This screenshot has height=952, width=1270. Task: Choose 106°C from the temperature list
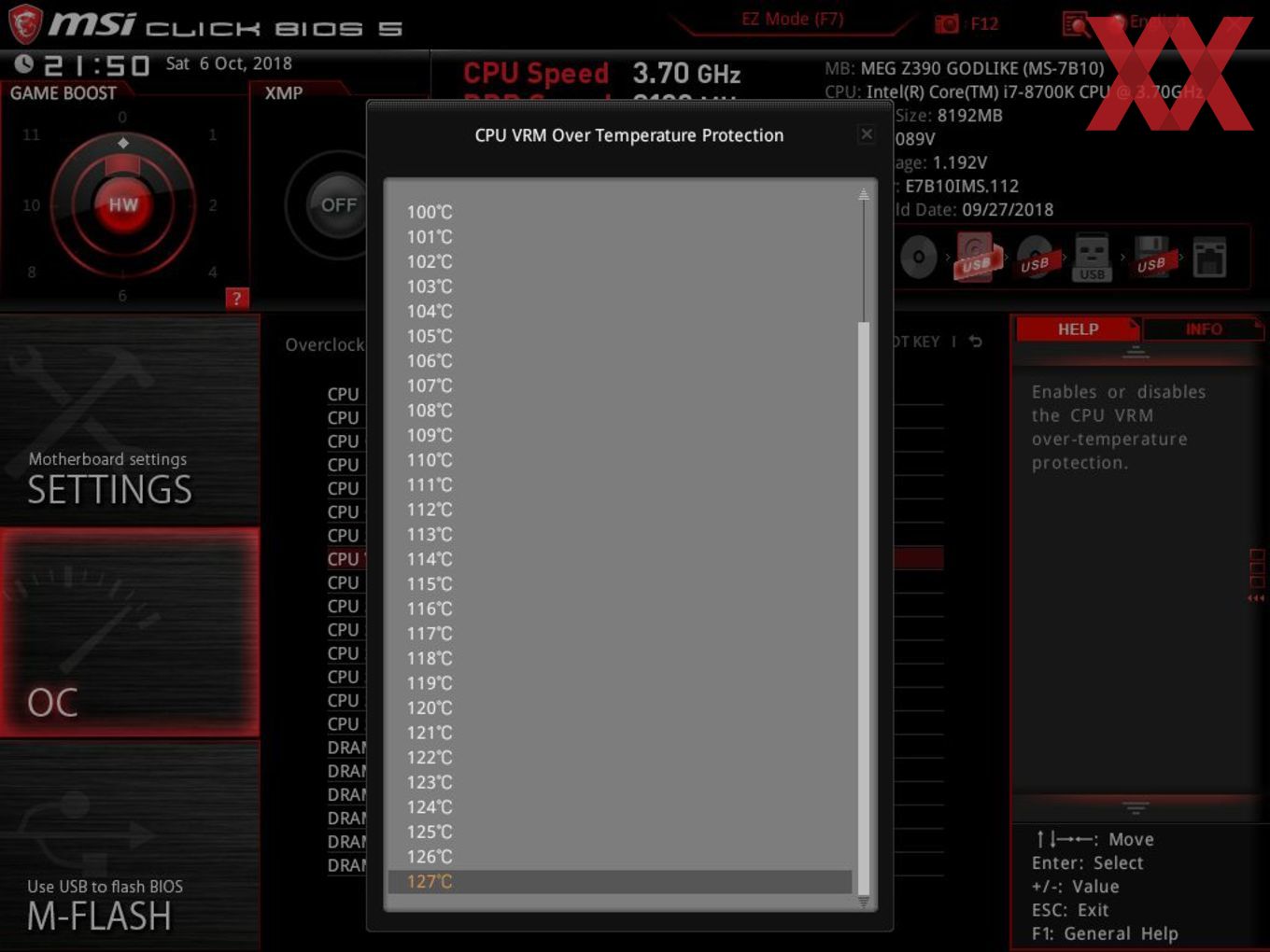pyautogui.click(x=620, y=360)
